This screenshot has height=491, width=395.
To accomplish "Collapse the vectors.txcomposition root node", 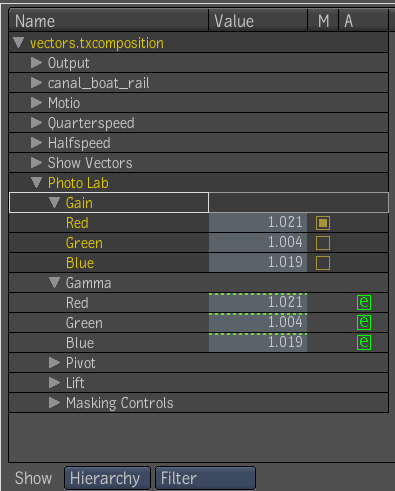I will [19, 42].
